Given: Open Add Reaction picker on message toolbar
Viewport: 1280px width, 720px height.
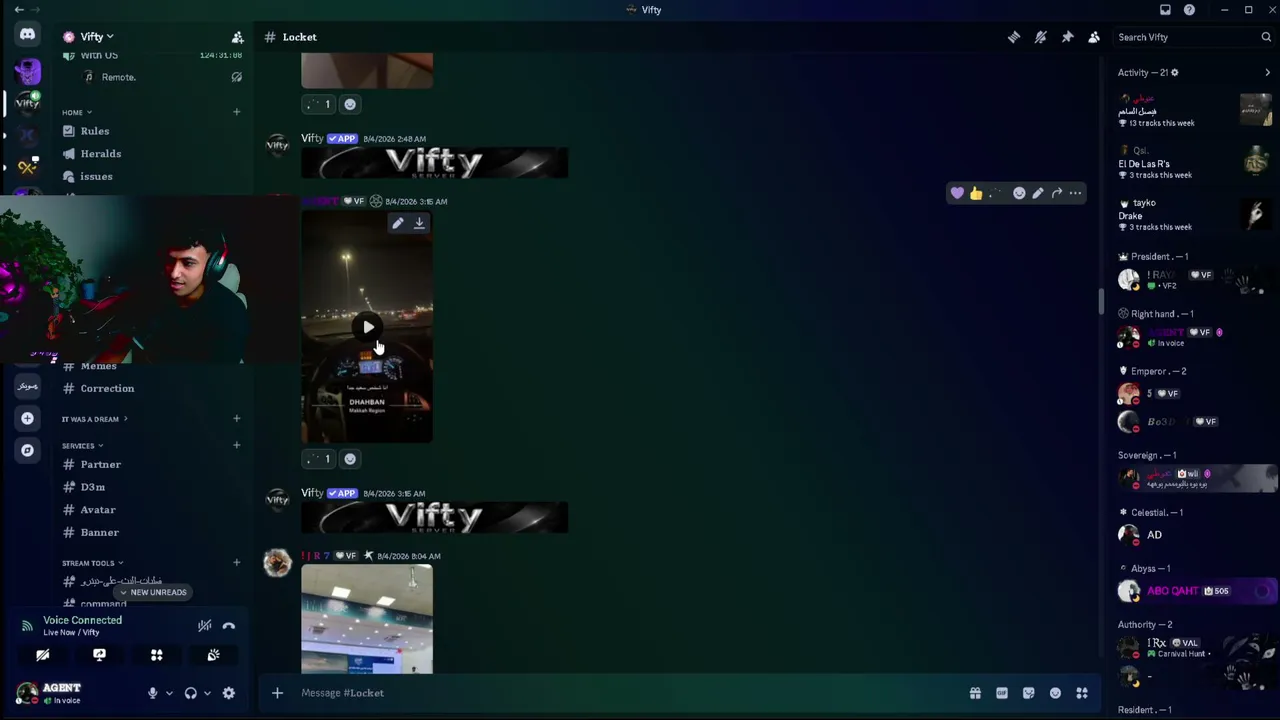Looking at the screenshot, I should 1019,193.
